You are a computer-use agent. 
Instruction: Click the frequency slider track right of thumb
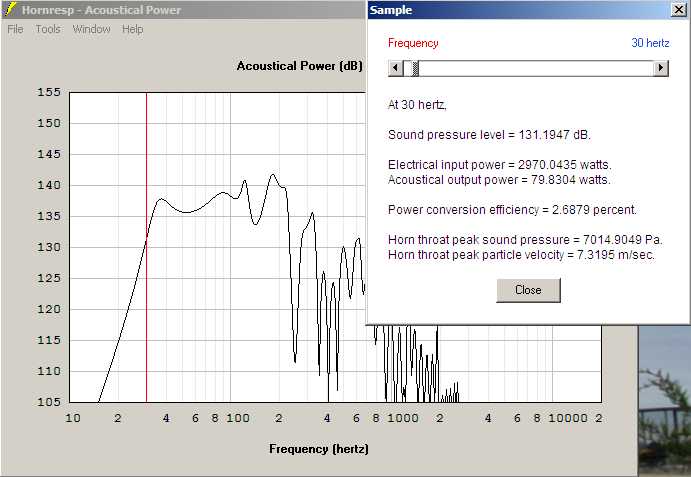coord(535,68)
